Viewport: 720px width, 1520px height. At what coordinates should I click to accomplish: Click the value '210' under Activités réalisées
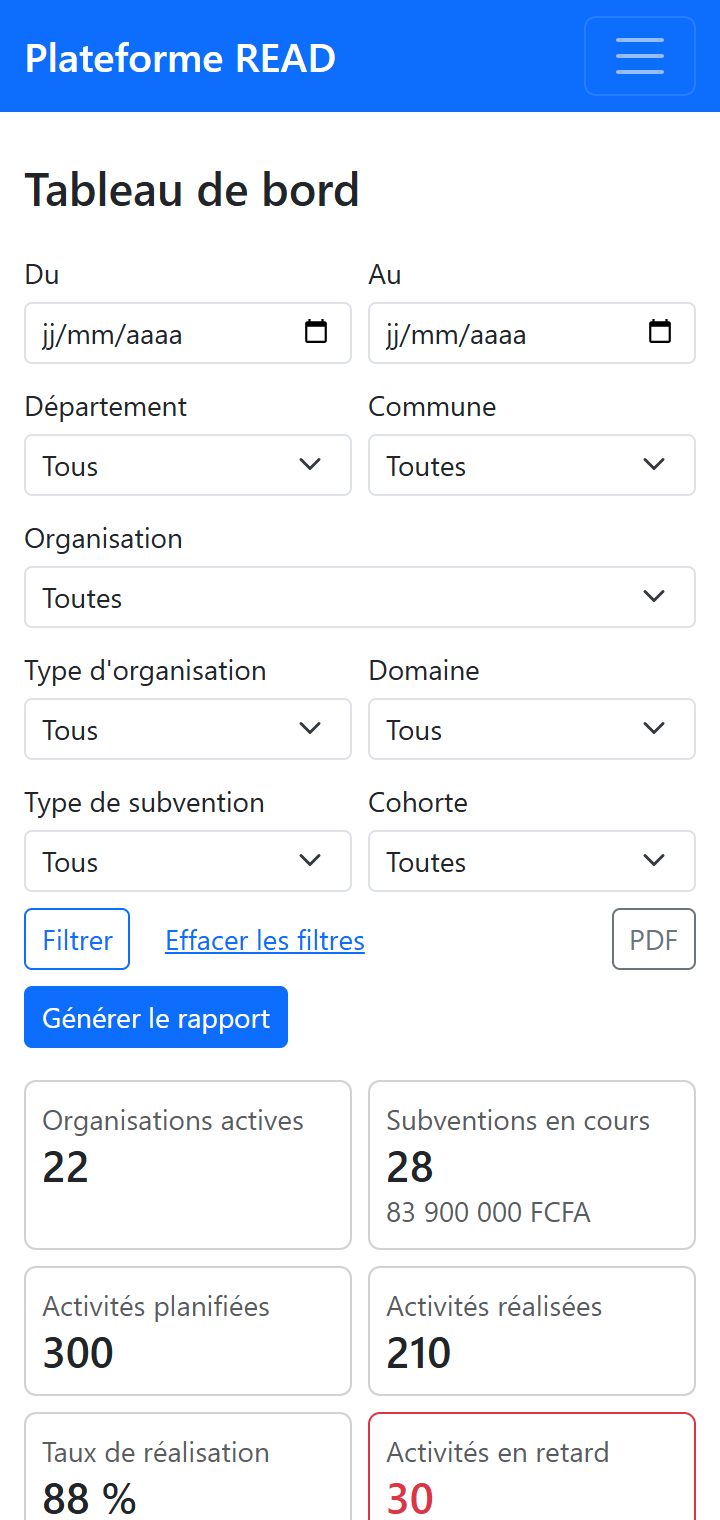[419, 1353]
